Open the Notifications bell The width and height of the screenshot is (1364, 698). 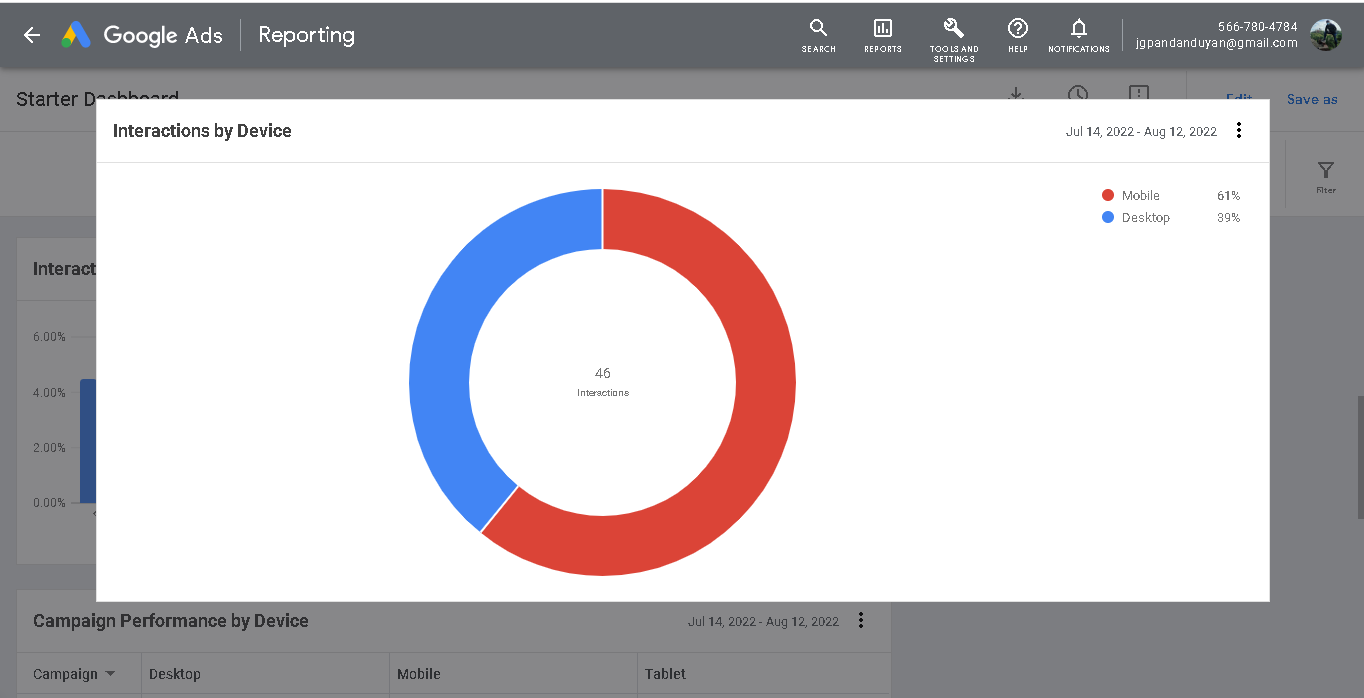(1079, 35)
